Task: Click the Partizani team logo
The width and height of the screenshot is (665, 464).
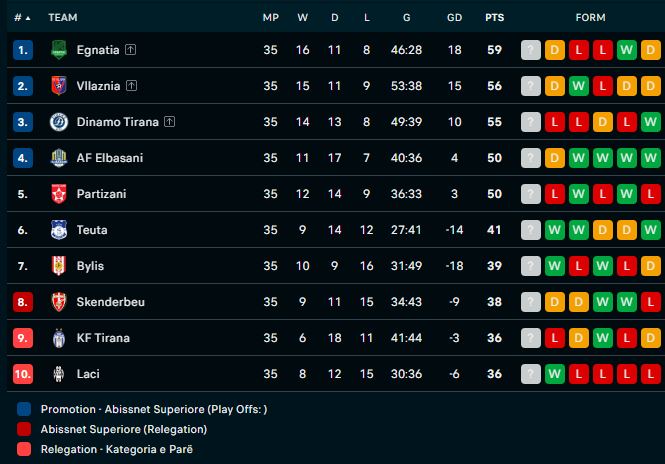Action: click(58, 194)
